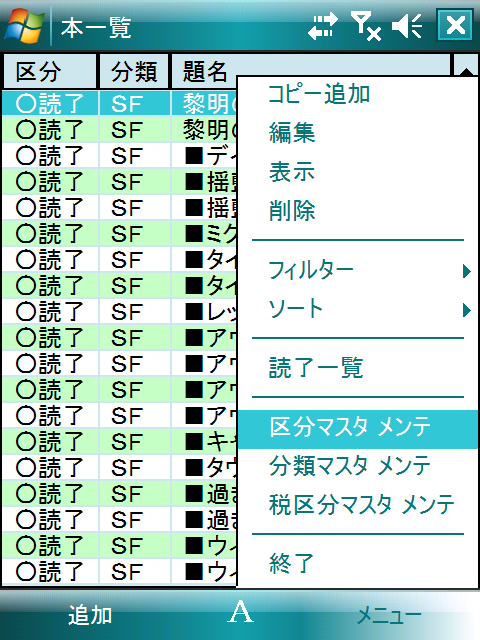Tap the connectivity arrows status icon
480x640 pixels.
323,26
